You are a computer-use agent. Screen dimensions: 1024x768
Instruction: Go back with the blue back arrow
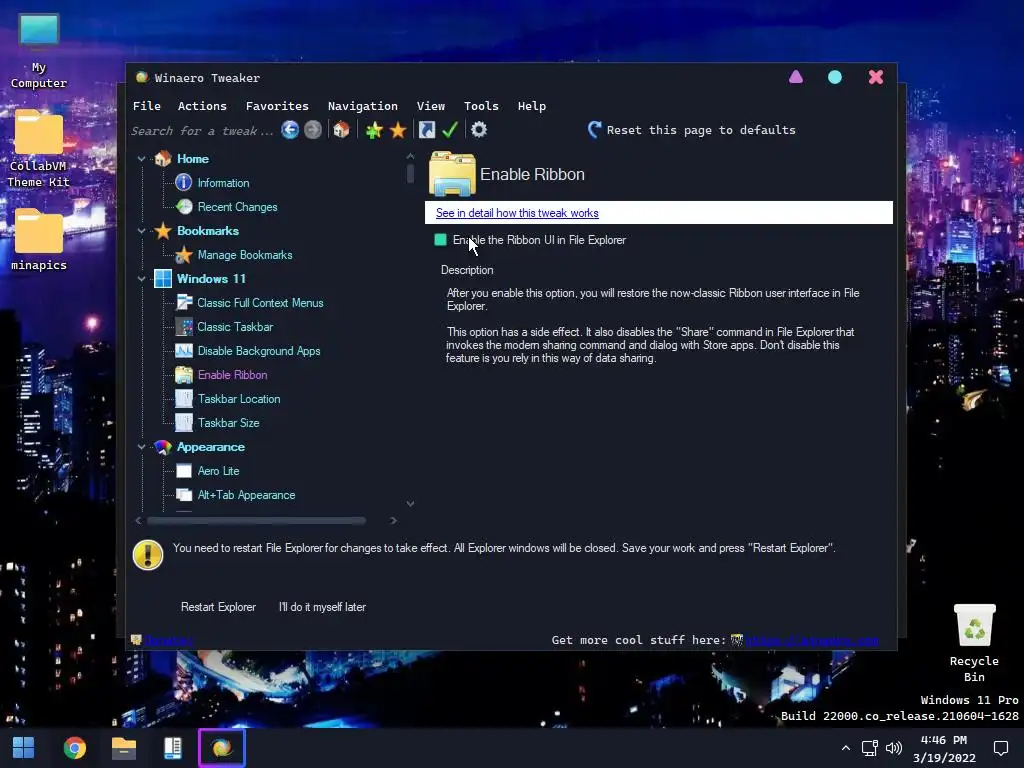290,130
